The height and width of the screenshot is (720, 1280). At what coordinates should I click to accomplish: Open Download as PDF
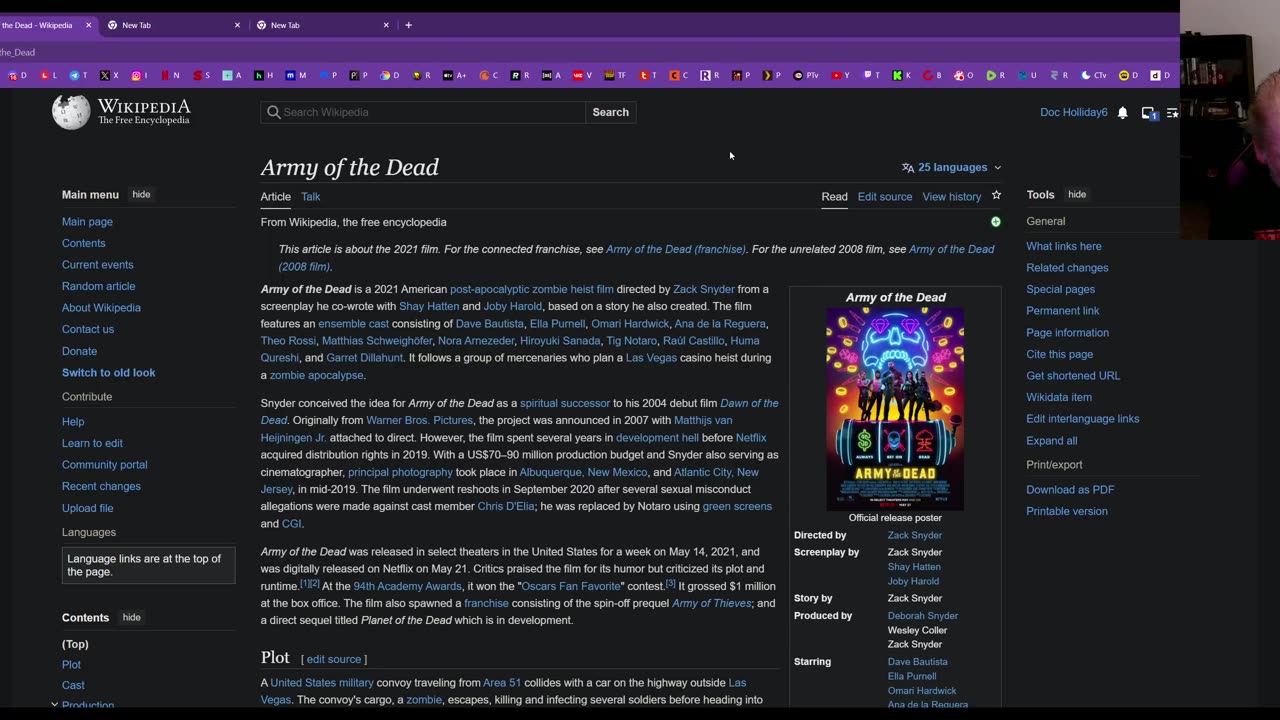(x=1070, y=490)
